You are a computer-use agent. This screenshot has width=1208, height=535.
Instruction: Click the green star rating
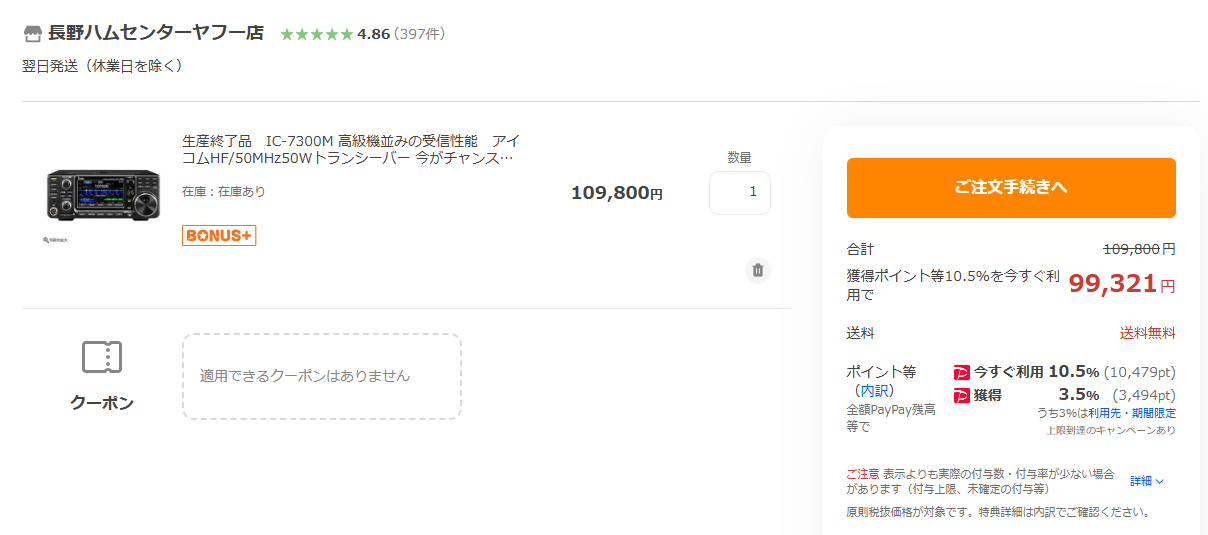[316, 34]
